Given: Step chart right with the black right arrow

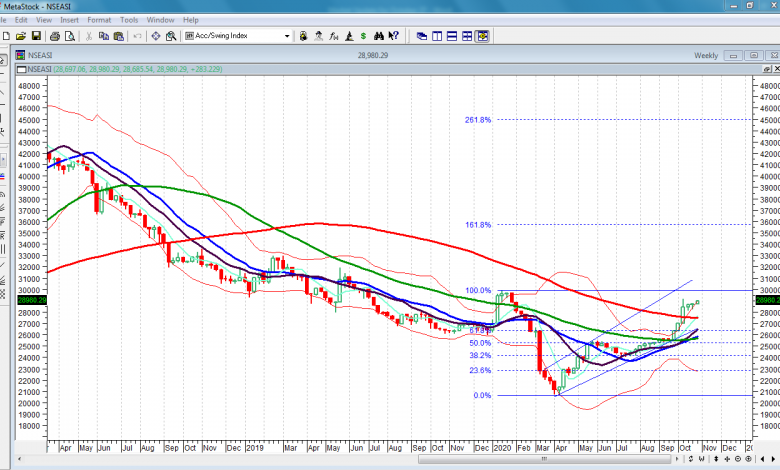Looking at the screenshot, I should click(773, 459).
